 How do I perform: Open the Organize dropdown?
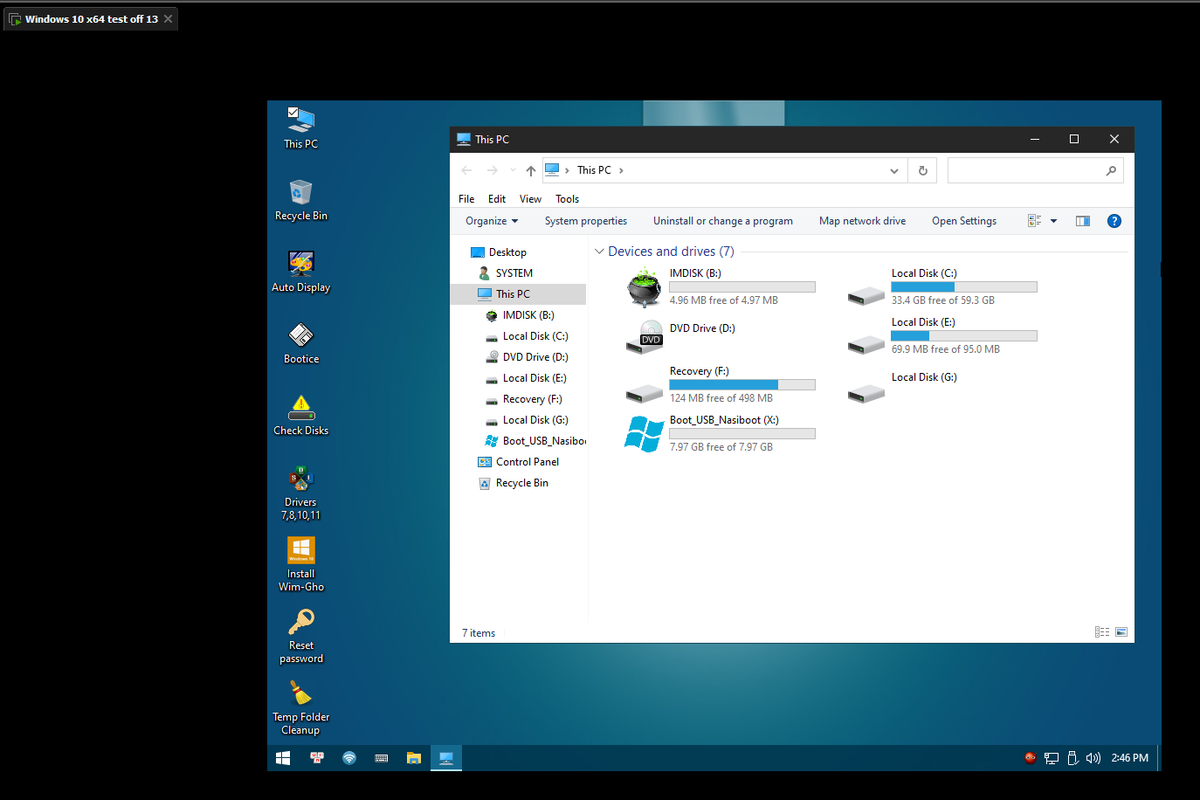492,221
